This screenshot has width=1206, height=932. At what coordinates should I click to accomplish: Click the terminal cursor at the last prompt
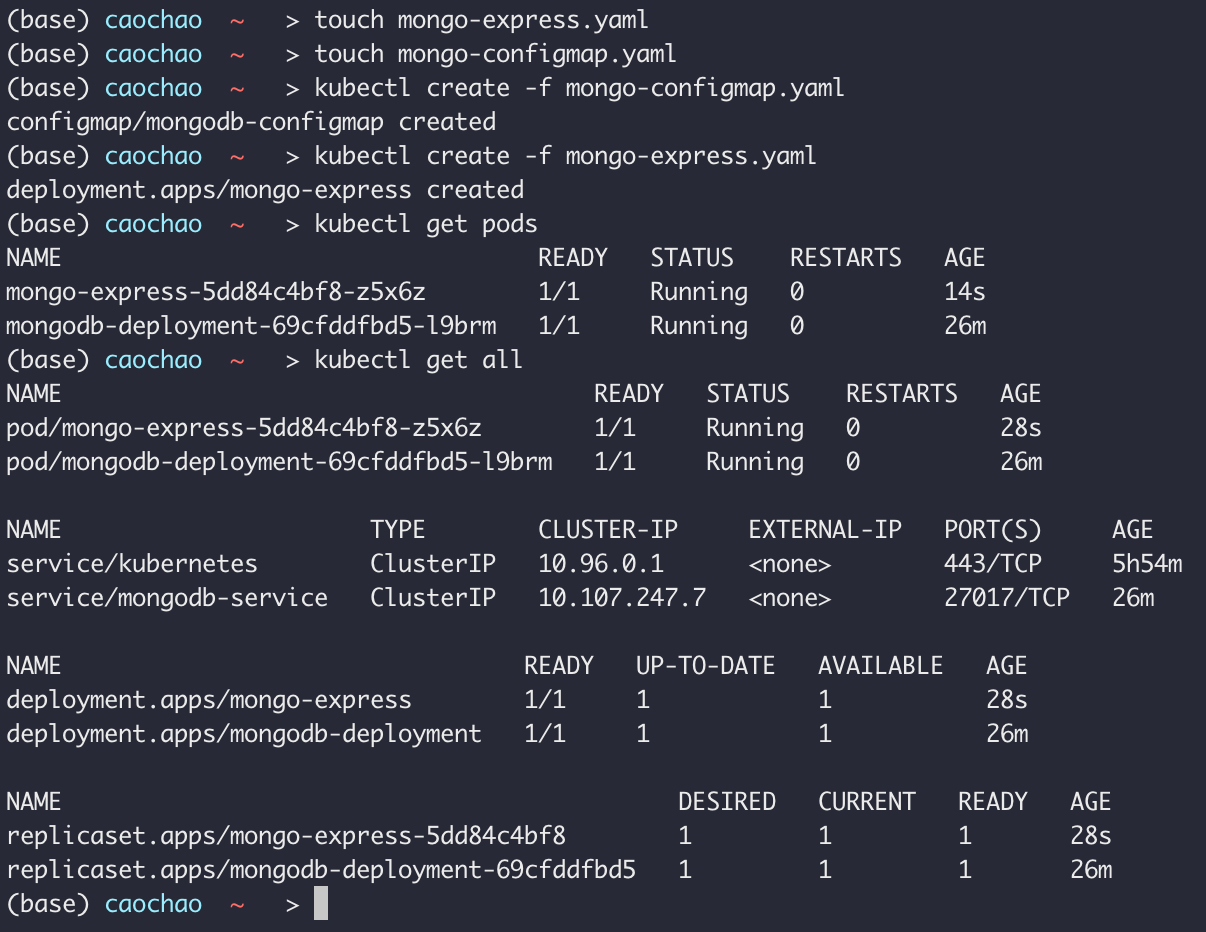(x=321, y=904)
